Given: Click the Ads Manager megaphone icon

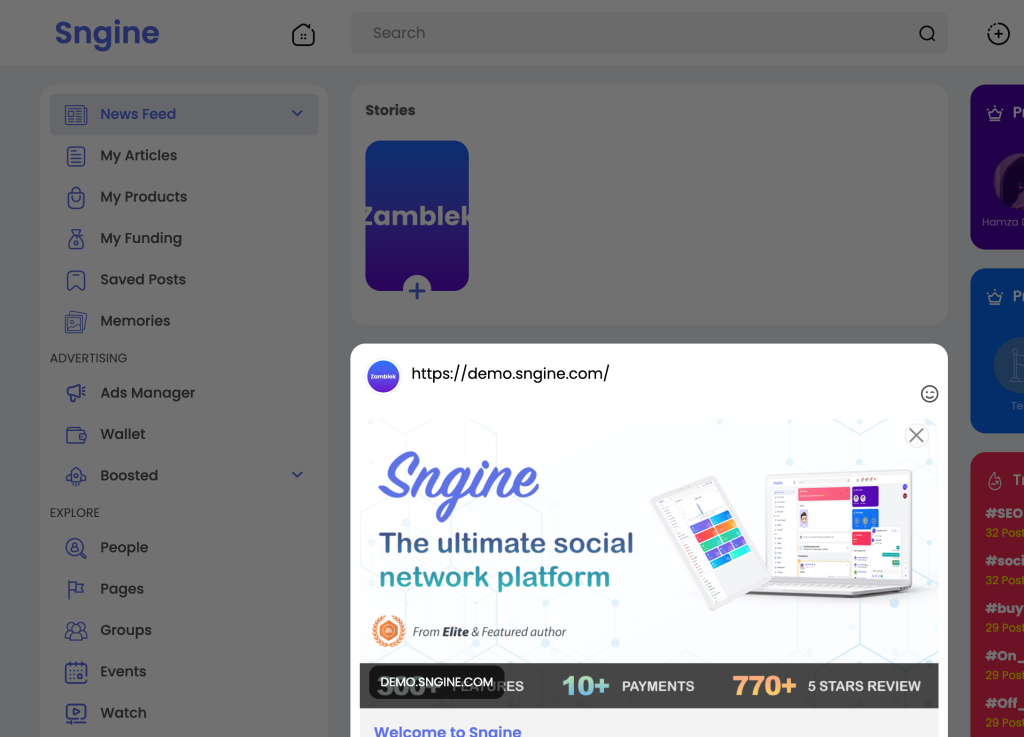Looking at the screenshot, I should coord(76,393).
